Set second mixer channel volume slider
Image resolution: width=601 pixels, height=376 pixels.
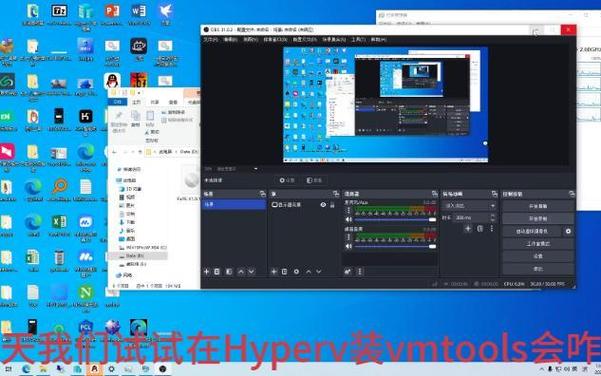[x=395, y=246]
